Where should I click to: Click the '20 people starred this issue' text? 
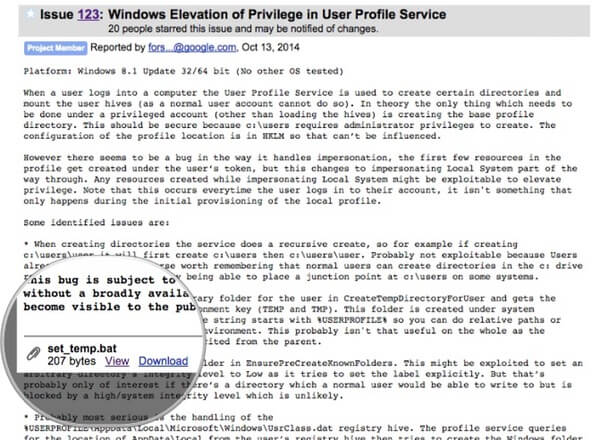pos(243,29)
